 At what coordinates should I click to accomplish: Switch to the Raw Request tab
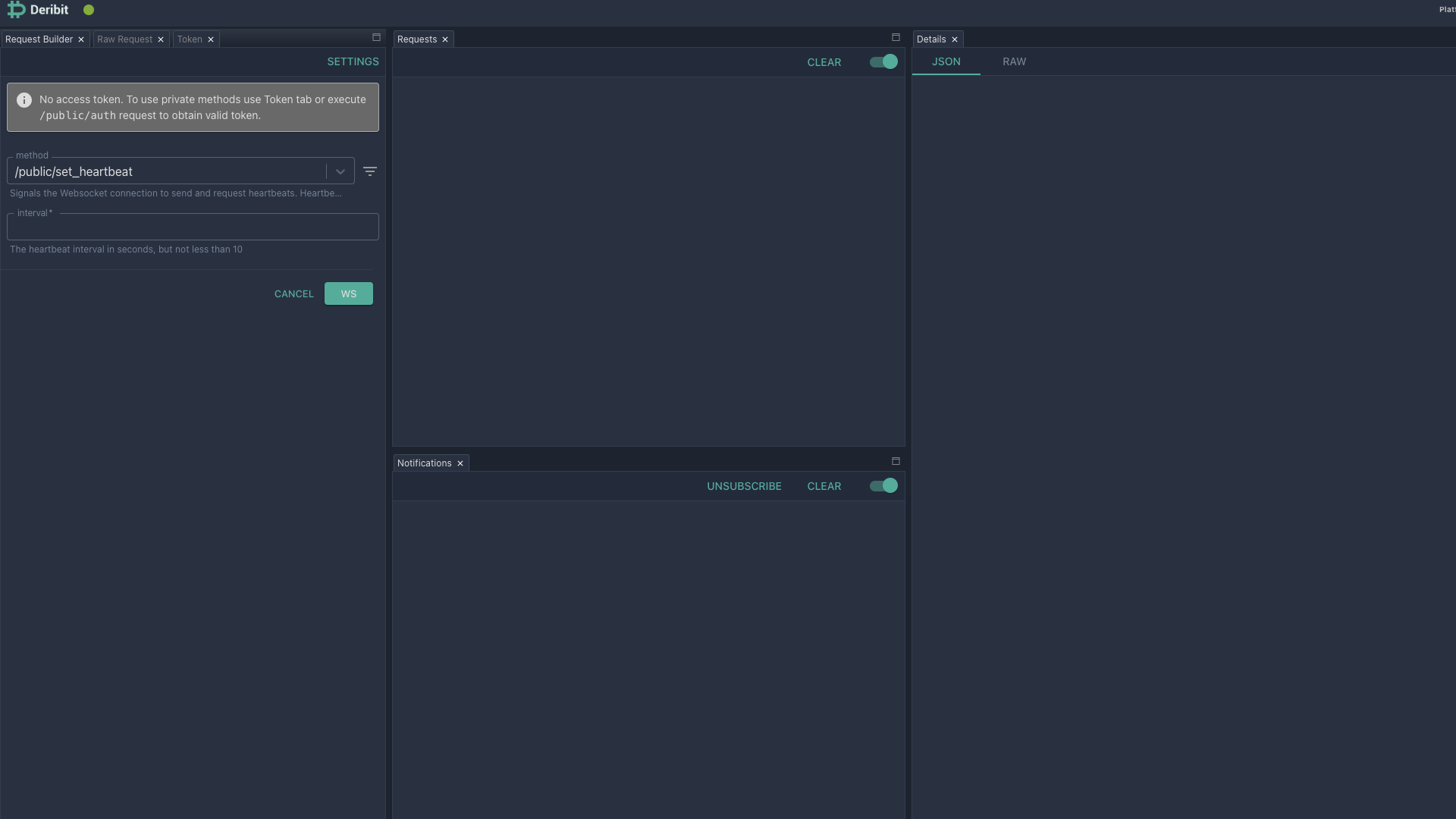pos(124,39)
